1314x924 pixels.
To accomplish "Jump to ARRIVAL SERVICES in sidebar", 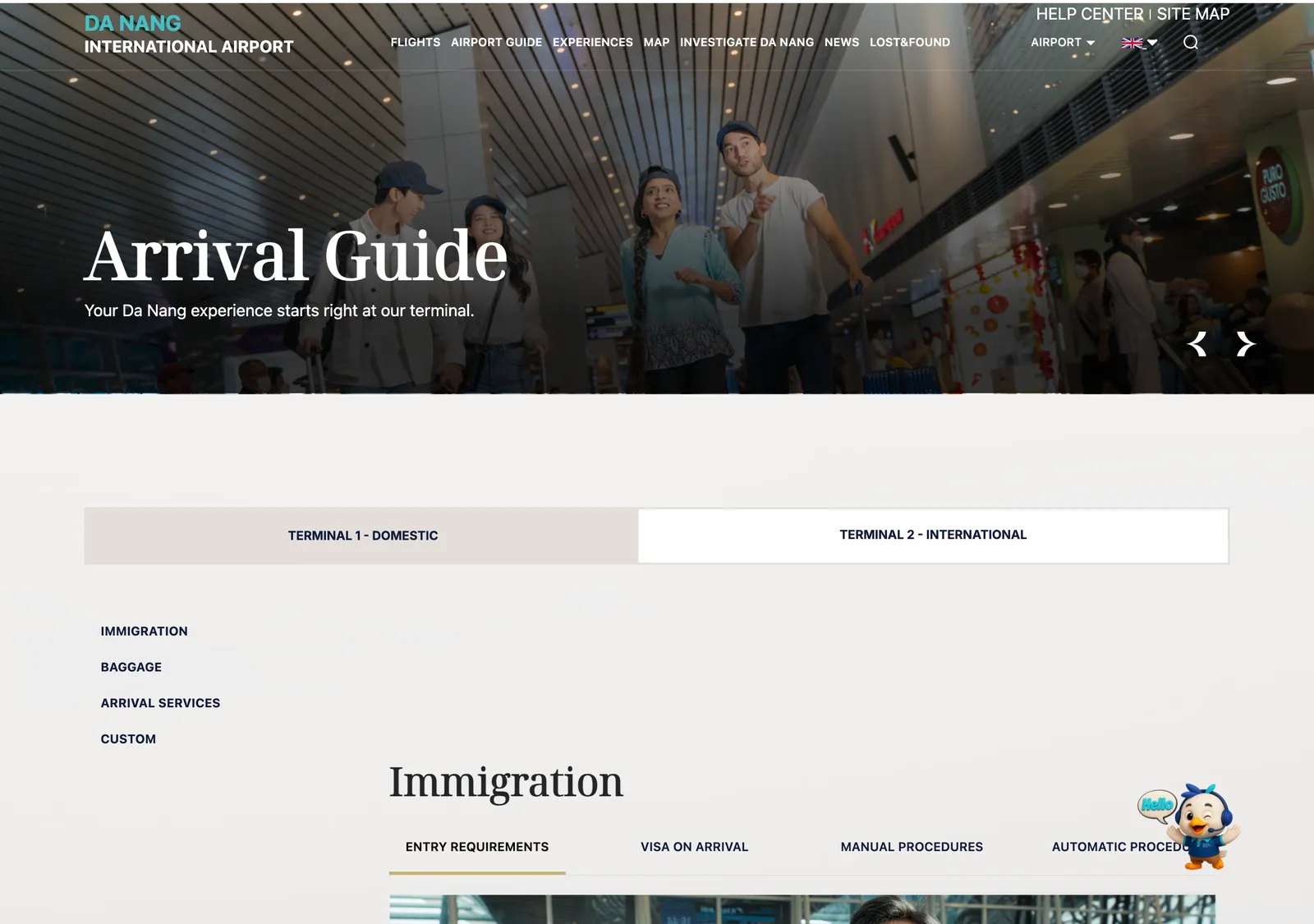I will (x=160, y=703).
